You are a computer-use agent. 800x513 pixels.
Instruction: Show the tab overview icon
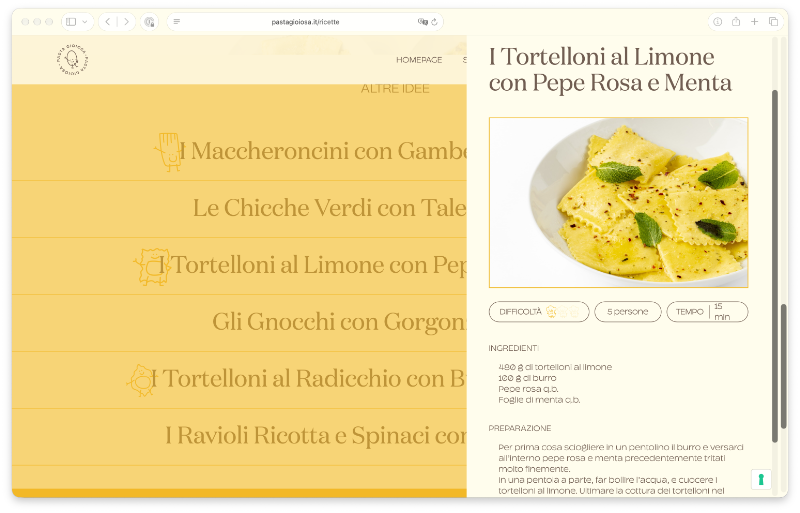coord(773,21)
